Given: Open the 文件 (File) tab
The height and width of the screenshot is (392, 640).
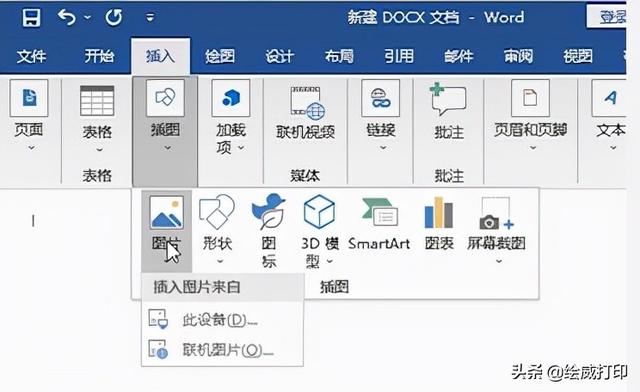Looking at the screenshot, I should [31, 56].
